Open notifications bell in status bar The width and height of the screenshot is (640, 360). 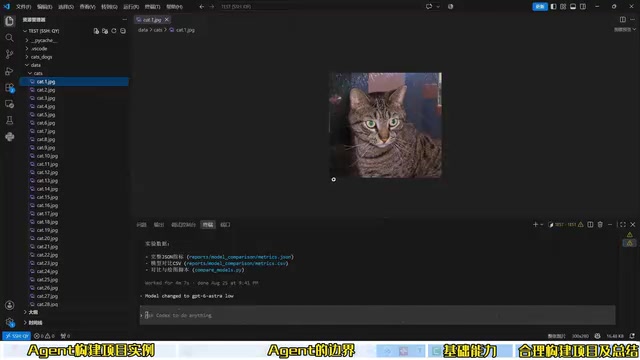[x=632, y=336]
